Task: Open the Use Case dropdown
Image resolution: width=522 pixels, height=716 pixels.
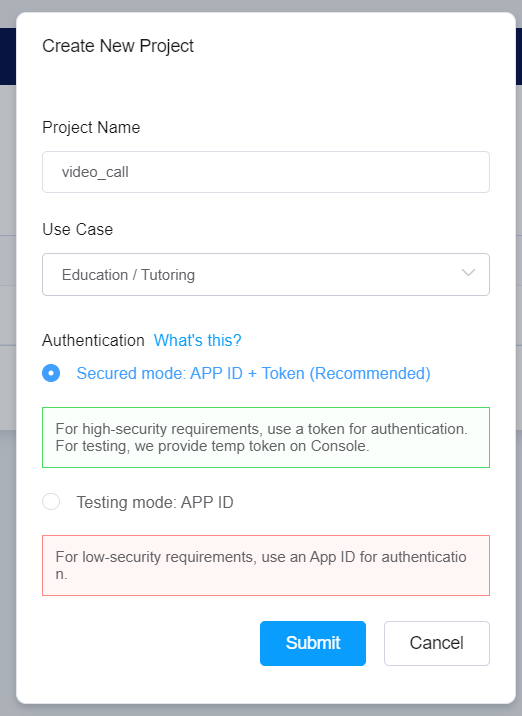Action: (266, 274)
